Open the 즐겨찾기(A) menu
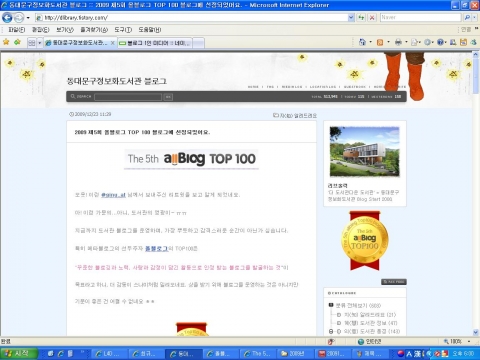Screen dimensions: 480x360 [x=94, y=30]
